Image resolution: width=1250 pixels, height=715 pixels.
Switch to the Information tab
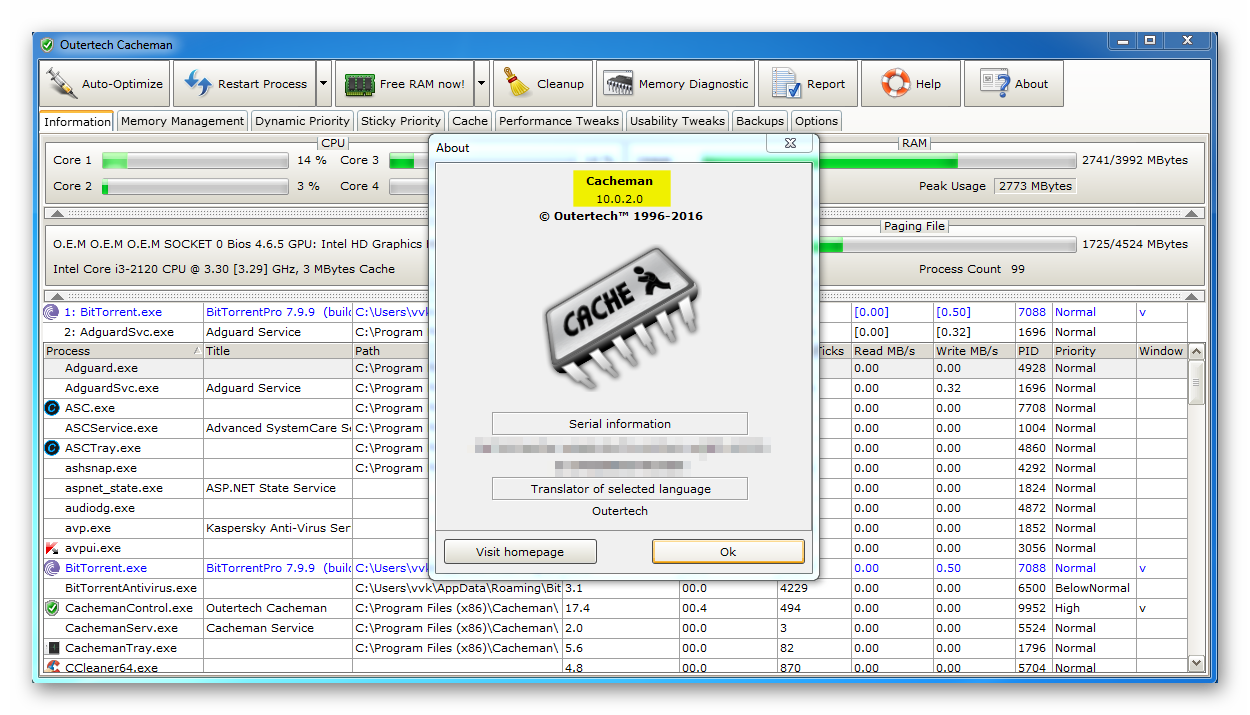[x=77, y=121]
